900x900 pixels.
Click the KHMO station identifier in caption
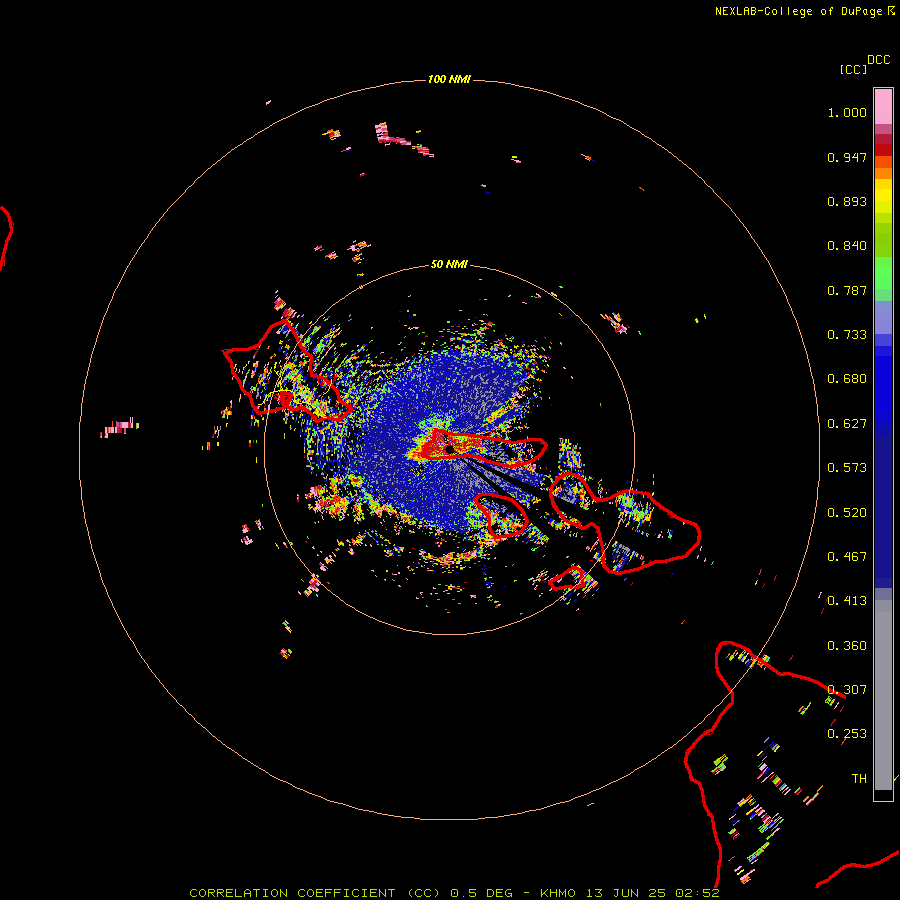point(557,893)
